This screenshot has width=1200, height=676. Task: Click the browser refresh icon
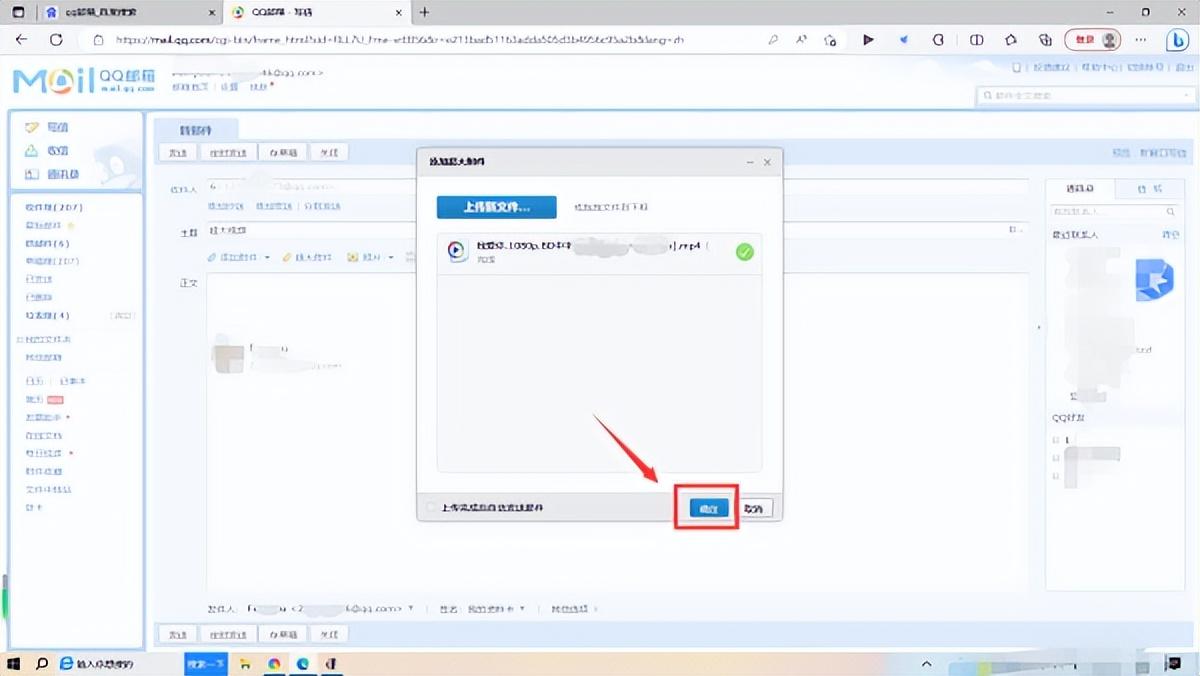[x=56, y=40]
